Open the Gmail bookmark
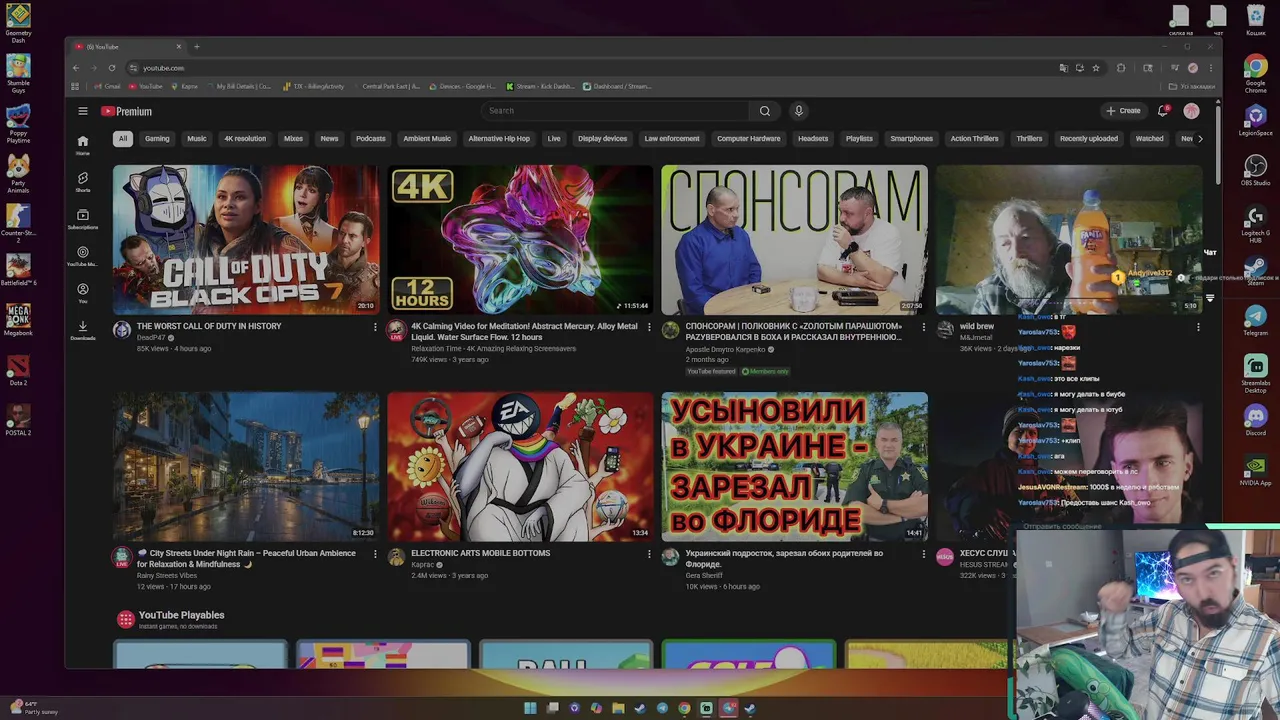 pos(106,86)
